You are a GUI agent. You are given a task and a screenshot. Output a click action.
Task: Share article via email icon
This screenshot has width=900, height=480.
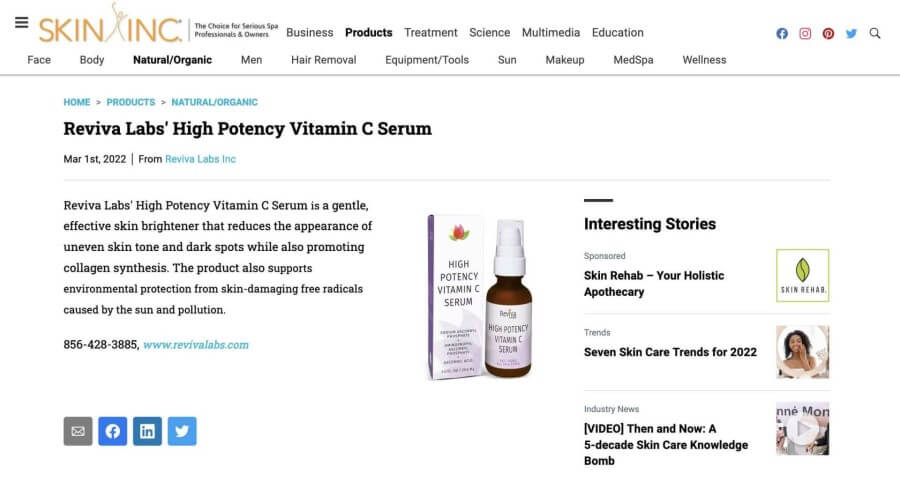(x=78, y=431)
